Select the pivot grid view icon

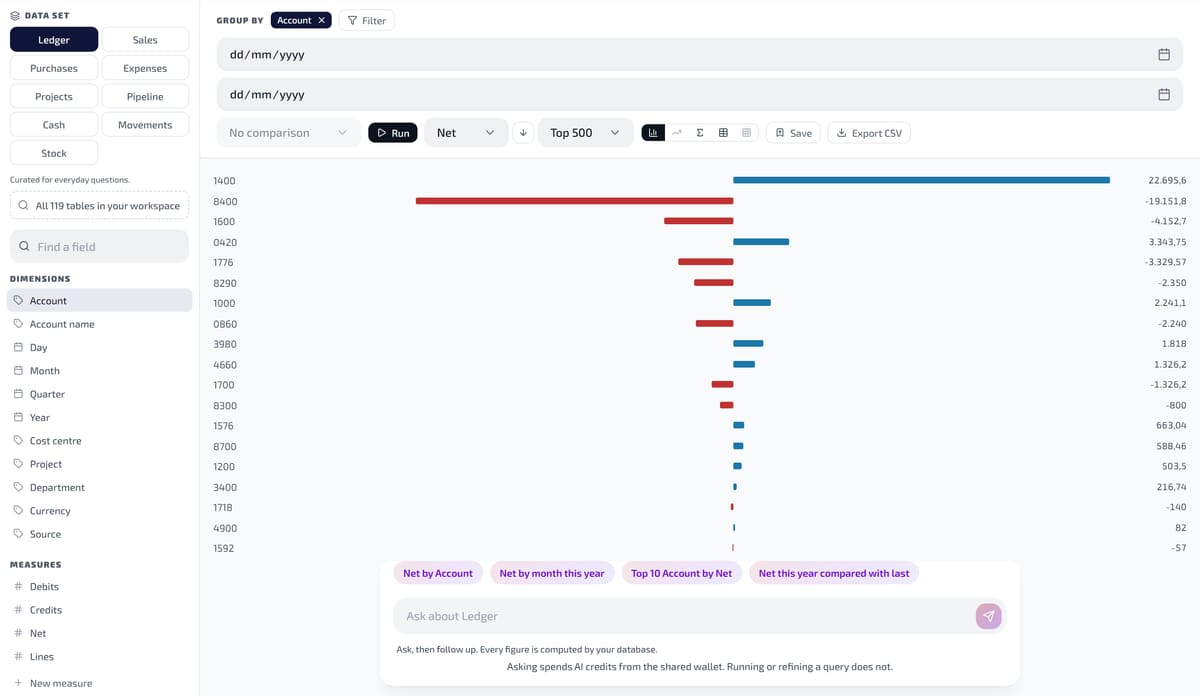(746, 132)
